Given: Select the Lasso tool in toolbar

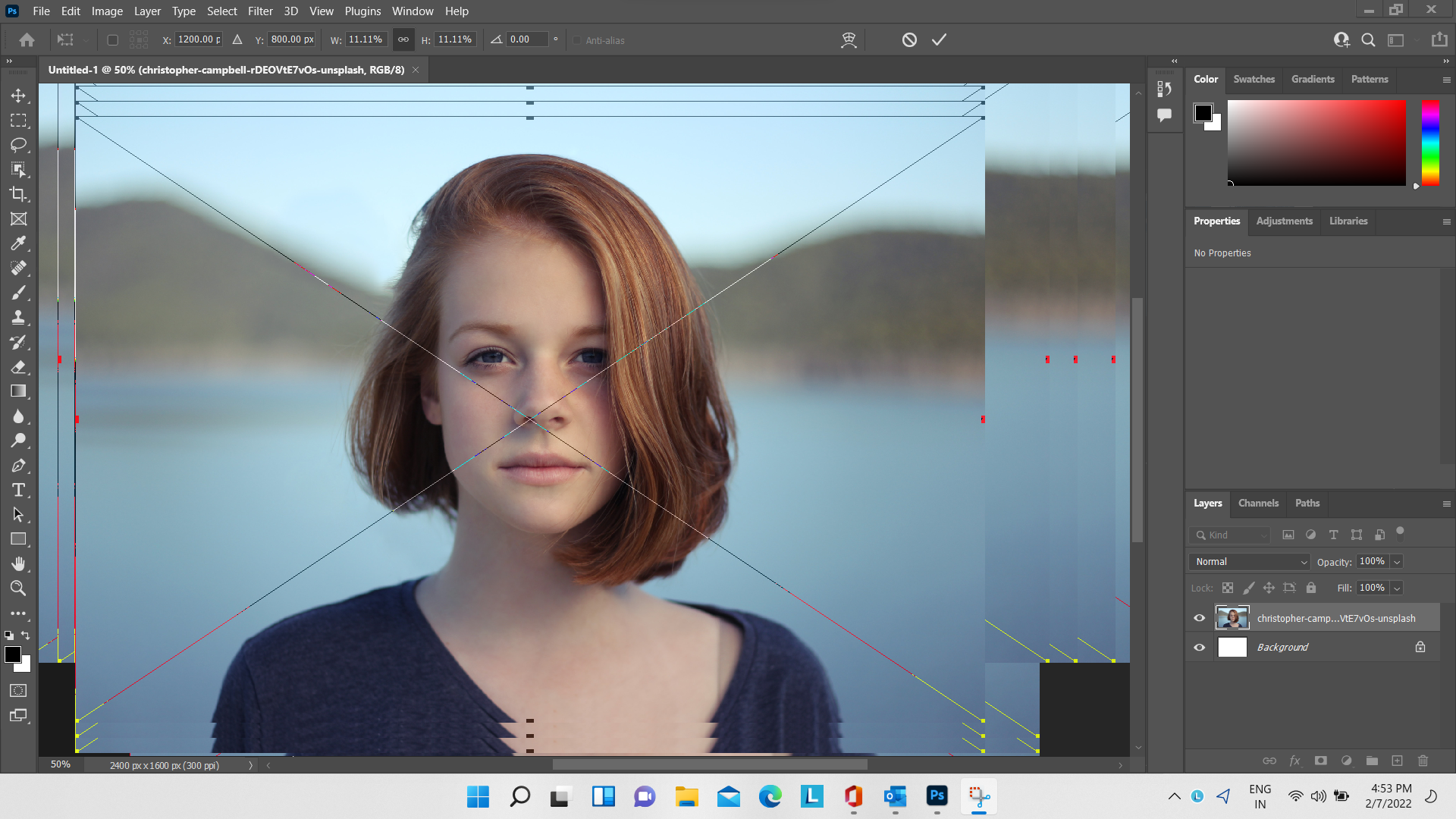Looking at the screenshot, I should pyautogui.click(x=18, y=145).
